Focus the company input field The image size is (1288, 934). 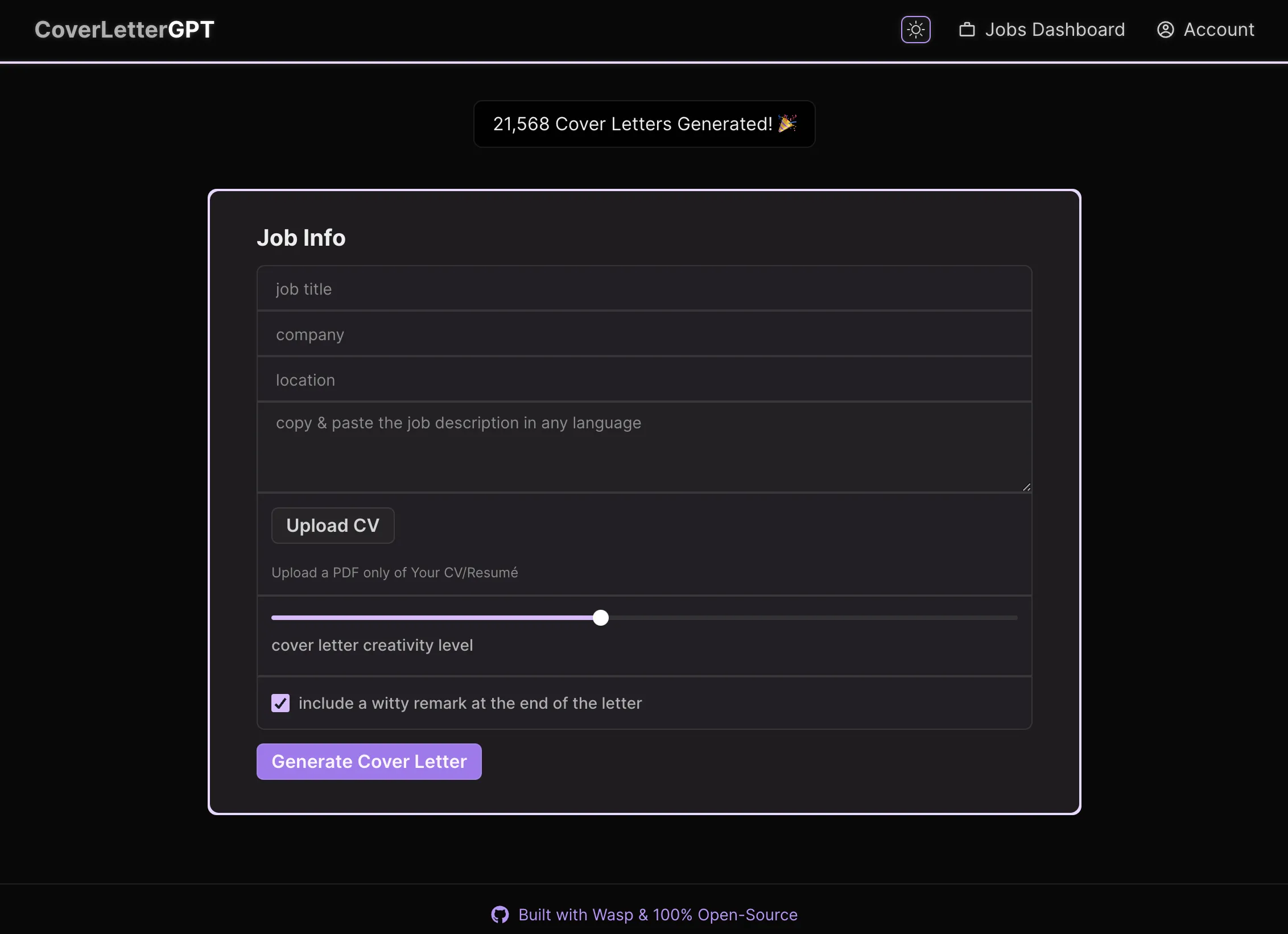click(x=643, y=334)
